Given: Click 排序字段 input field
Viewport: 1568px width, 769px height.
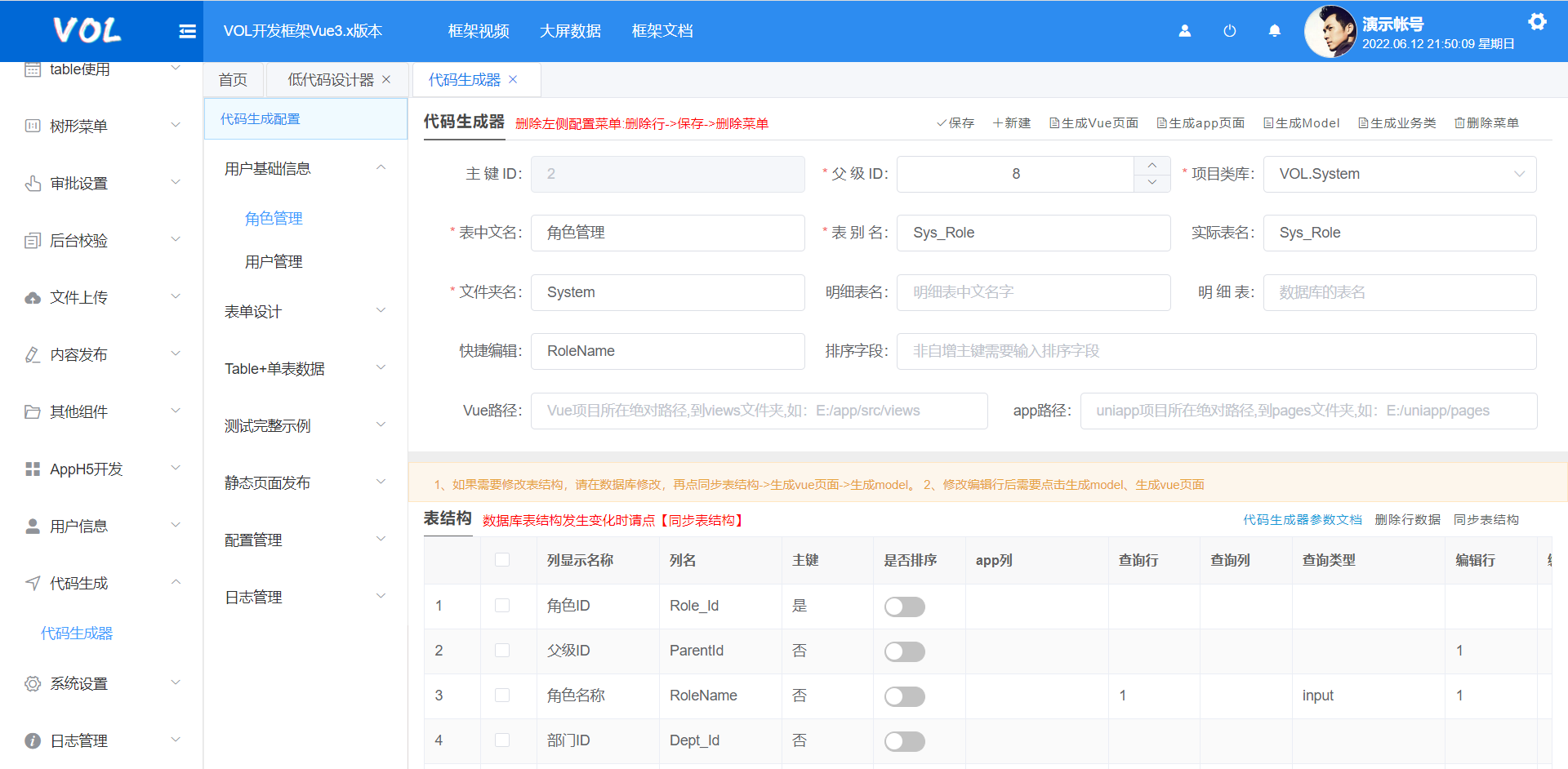Looking at the screenshot, I should click(1217, 351).
